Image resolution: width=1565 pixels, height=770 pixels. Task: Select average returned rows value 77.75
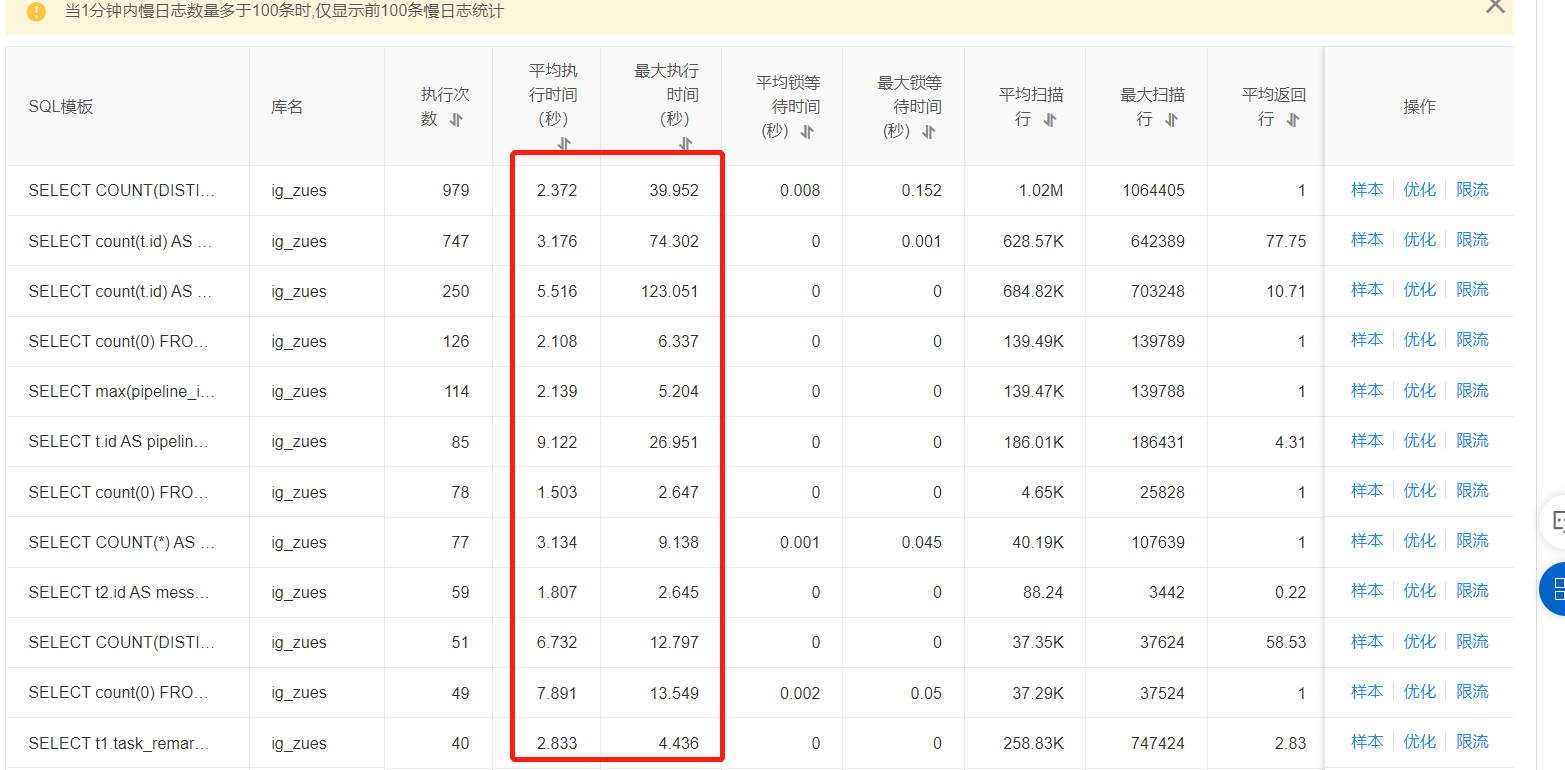[1286, 241]
